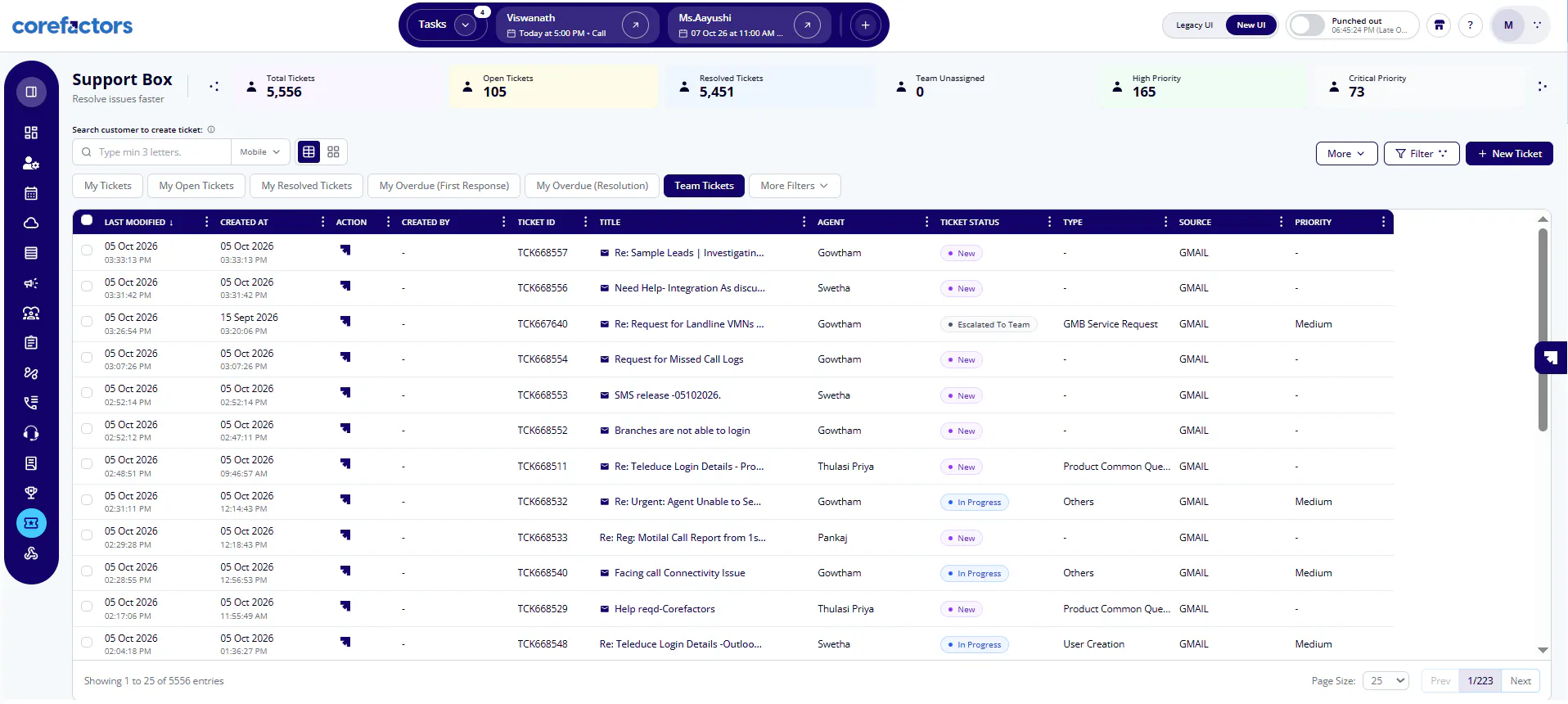
Task: Click the plus icon to add task
Action: 865,25
